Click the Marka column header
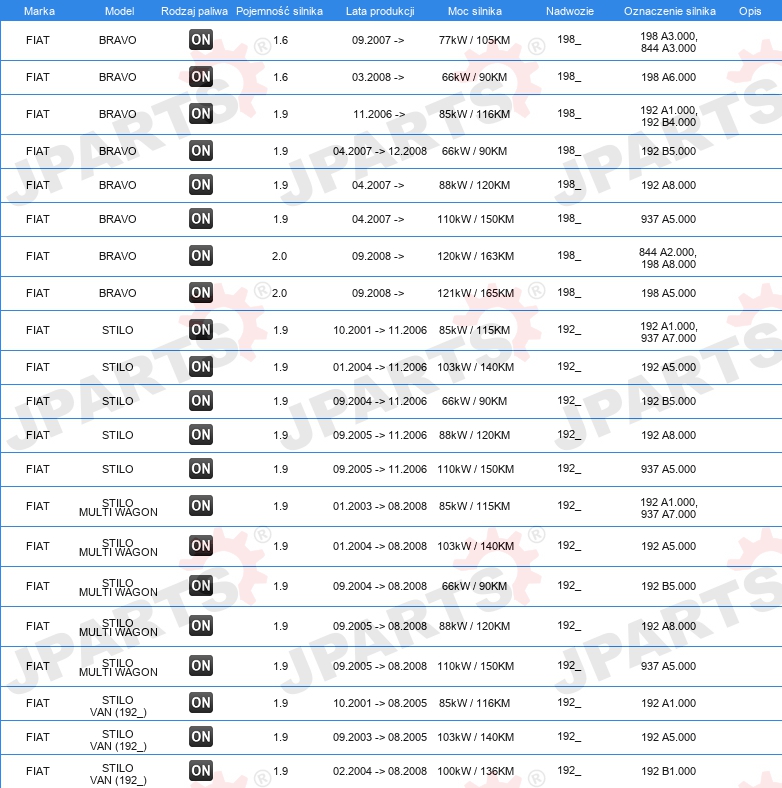 point(39,11)
